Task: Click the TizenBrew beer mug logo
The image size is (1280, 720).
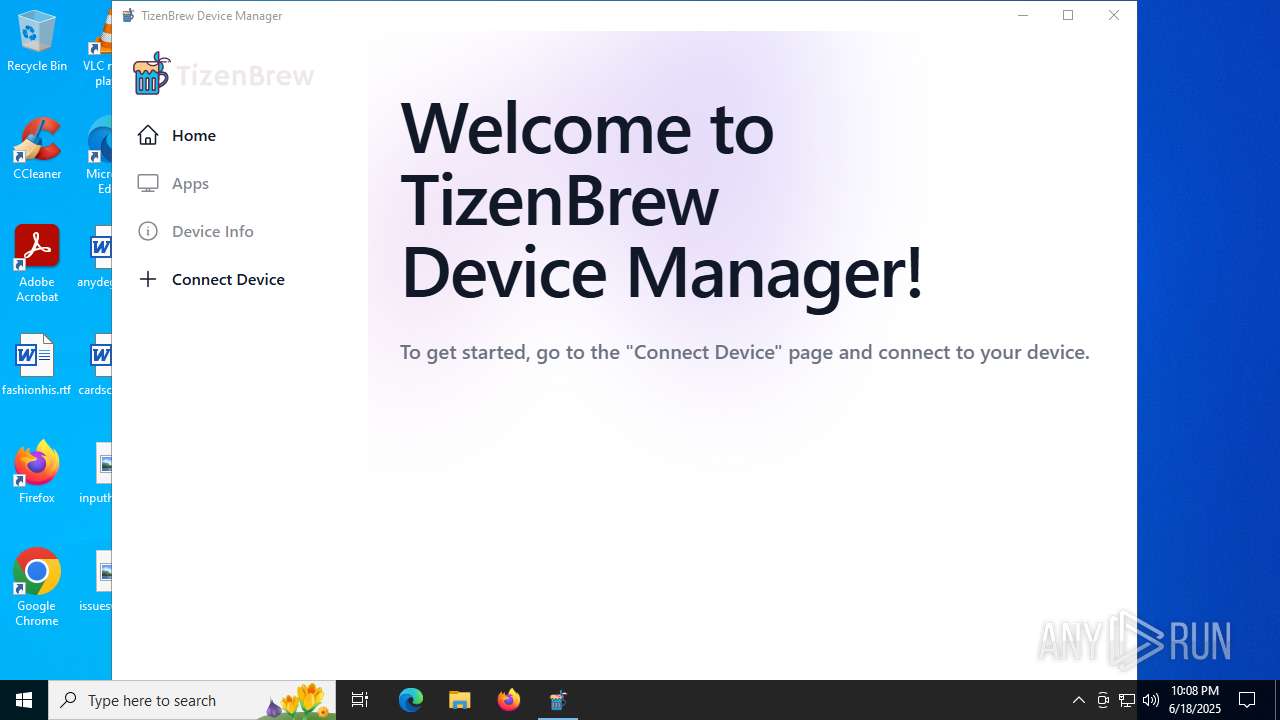Action: 151,74
